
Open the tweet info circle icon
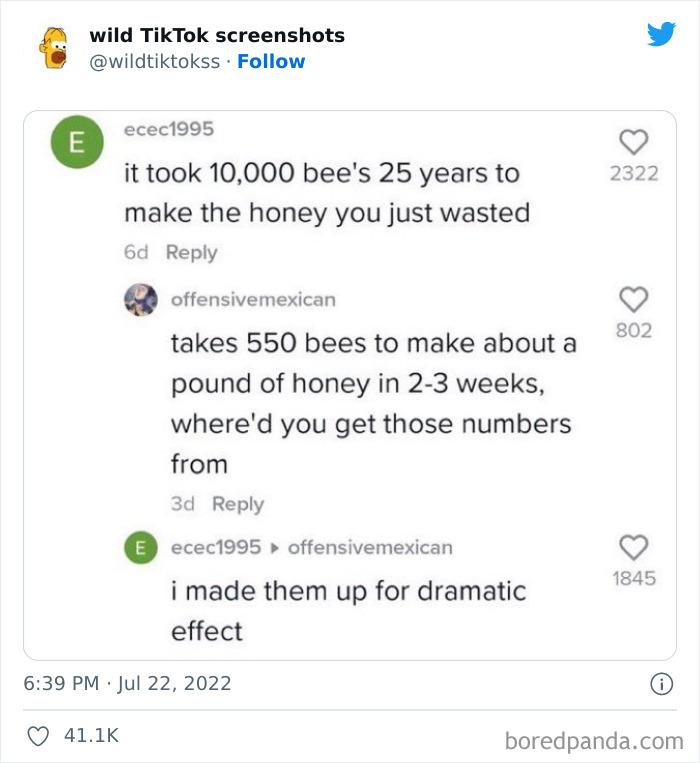(x=660, y=684)
